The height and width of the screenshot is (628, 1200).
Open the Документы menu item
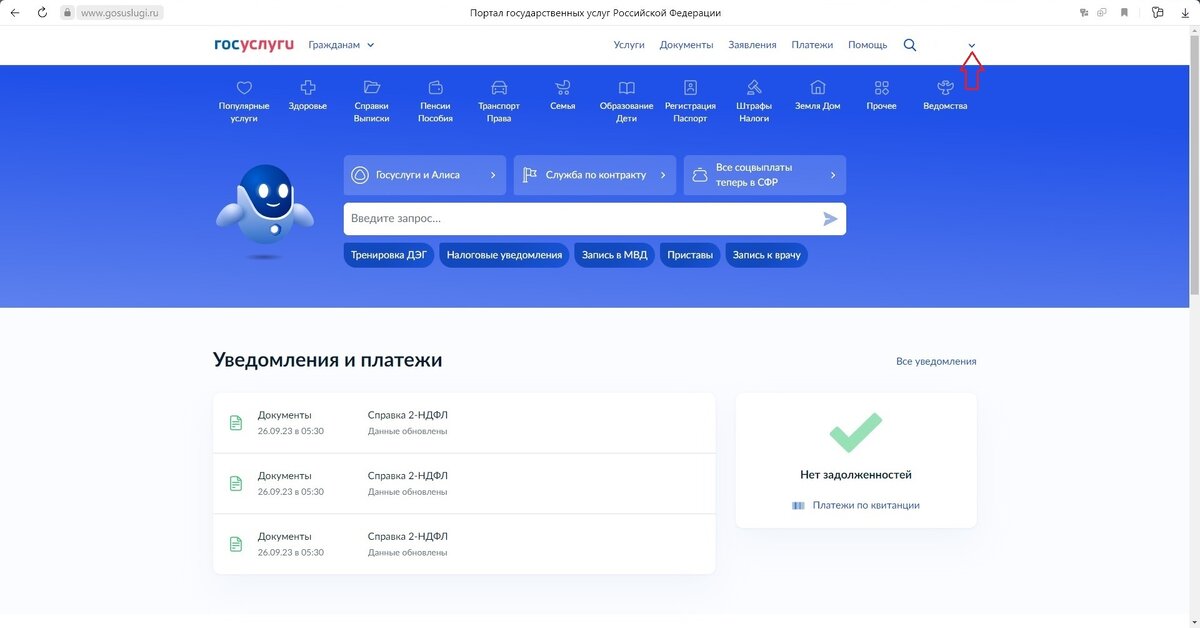pyautogui.click(x=686, y=45)
